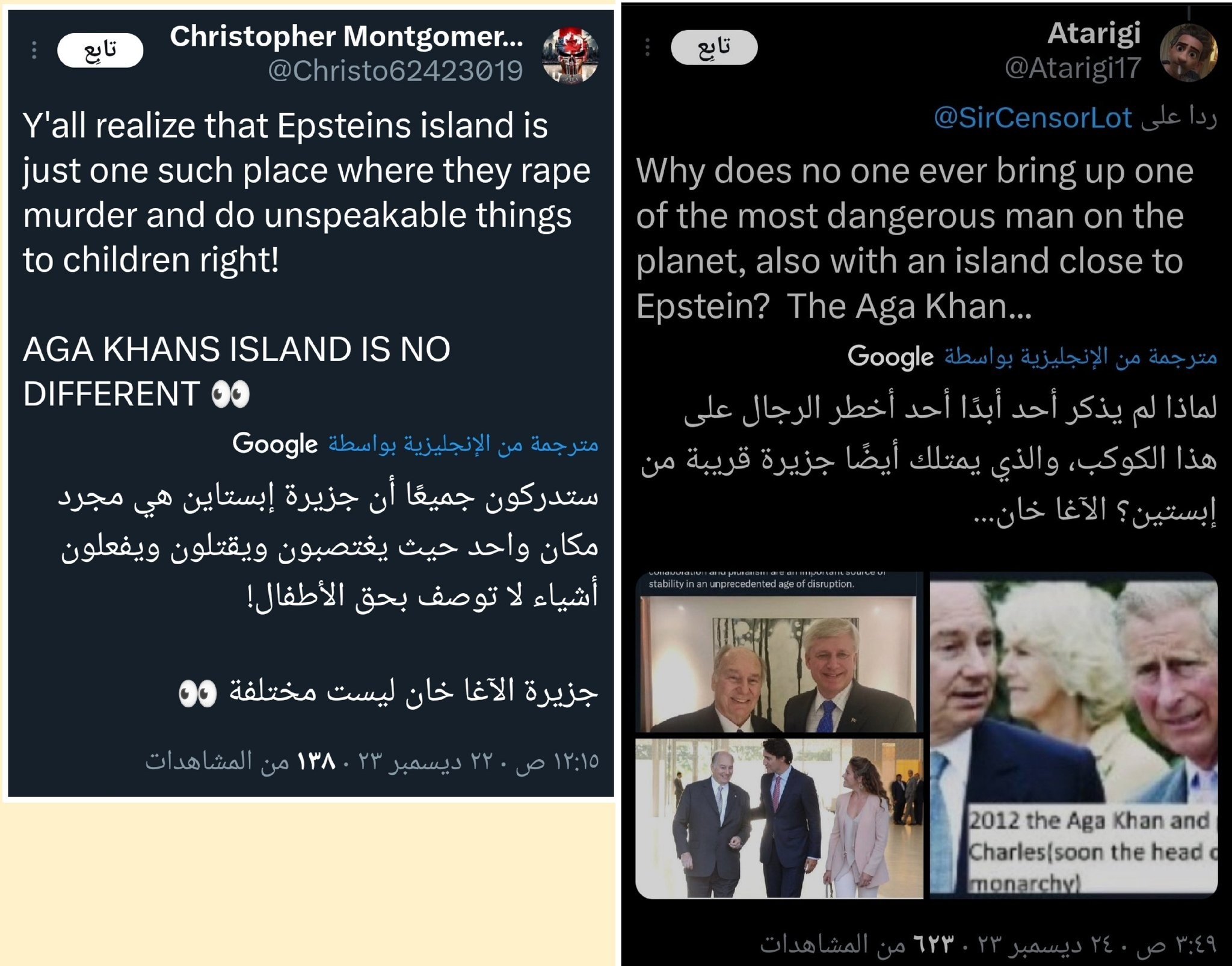This screenshot has height=966, width=1232.
Task: Open the Christopher Montgomer... display name
Action: pos(346,37)
